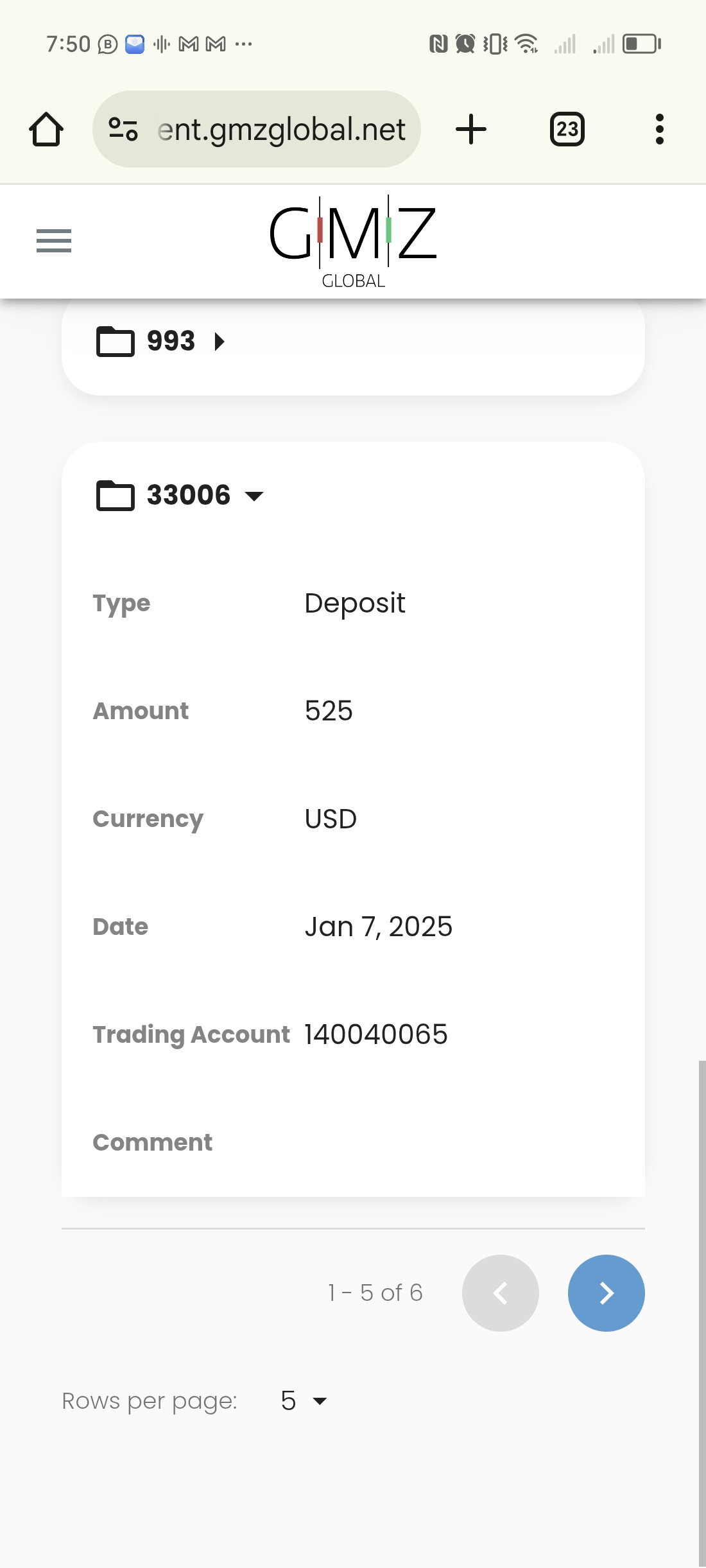
Task: Open a new browser tab
Action: pyautogui.click(x=471, y=130)
